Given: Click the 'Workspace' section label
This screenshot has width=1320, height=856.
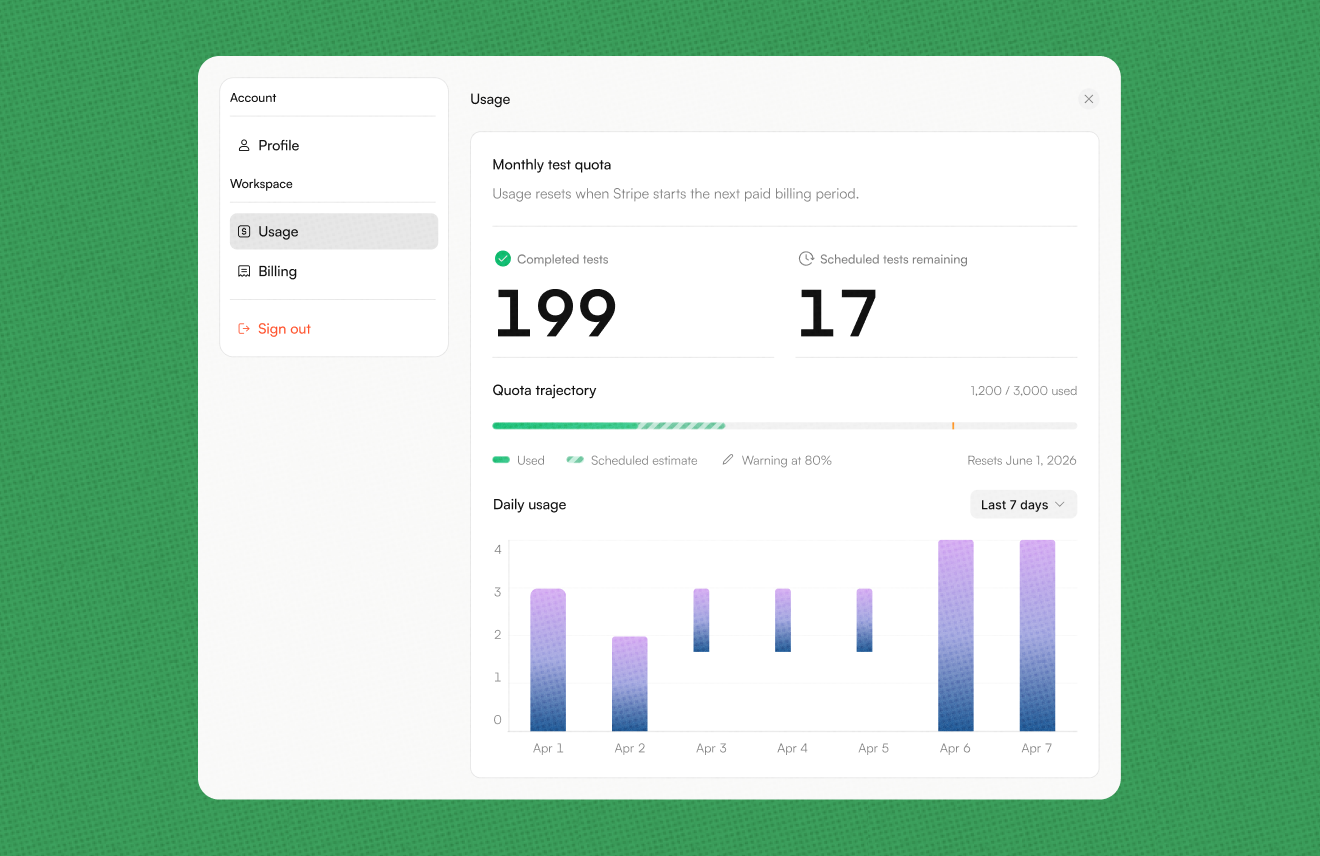Looking at the screenshot, I should (261, 184).
